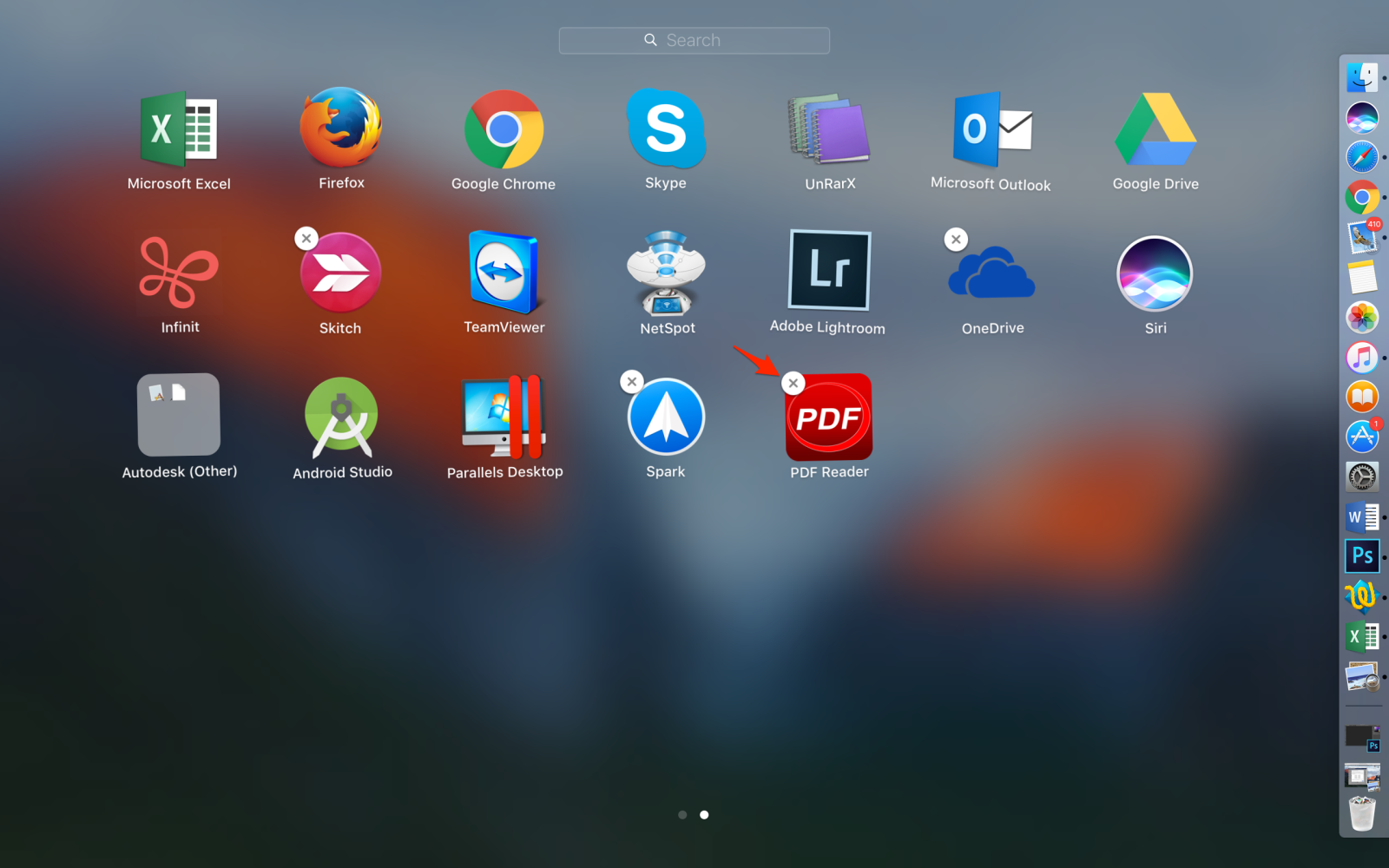Viewport: 1389px width, 868px height.
Task: Open the UnRarX app
Action: [830, 128]
